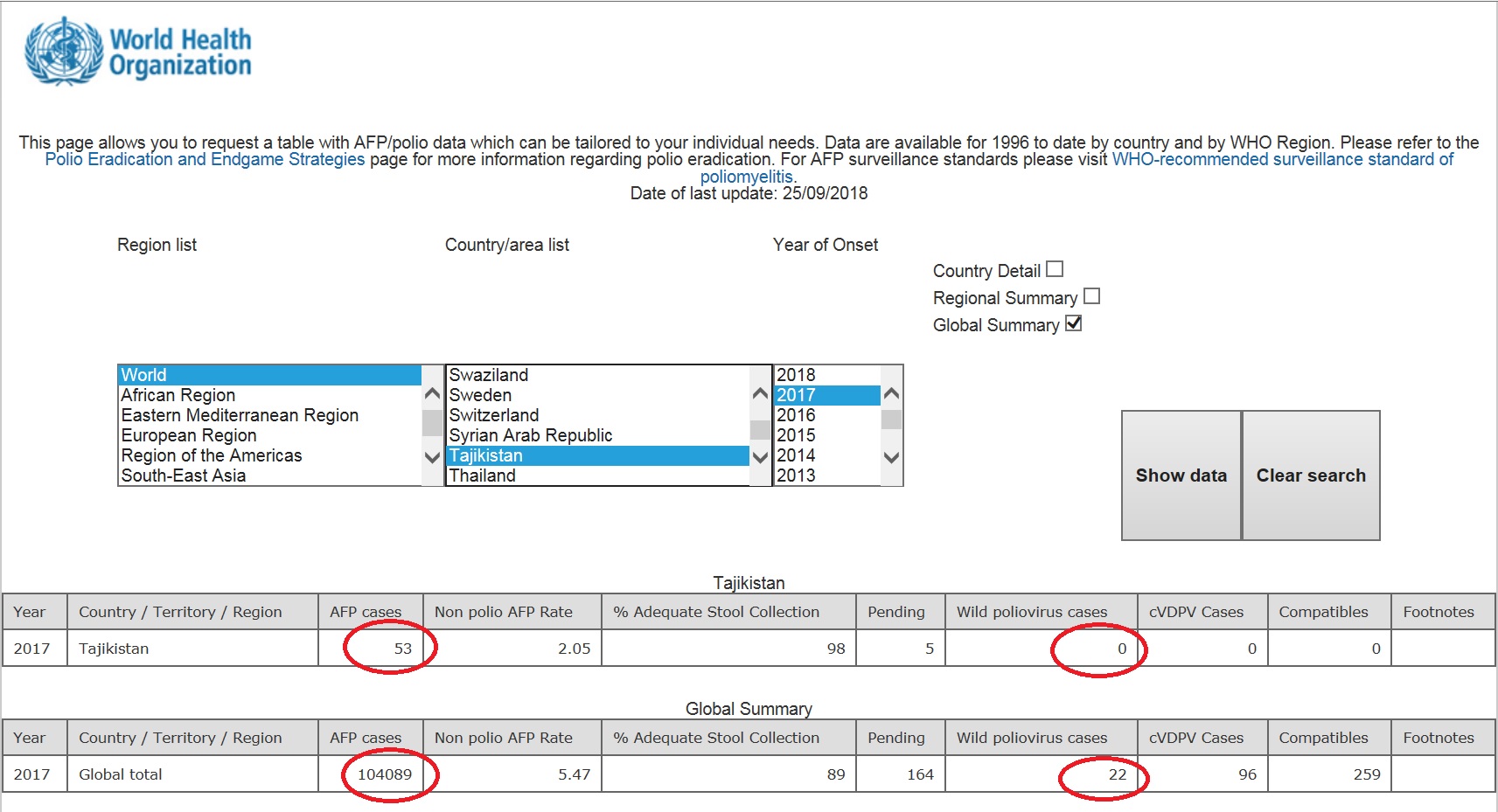Select year 2014

pos(827,455)
